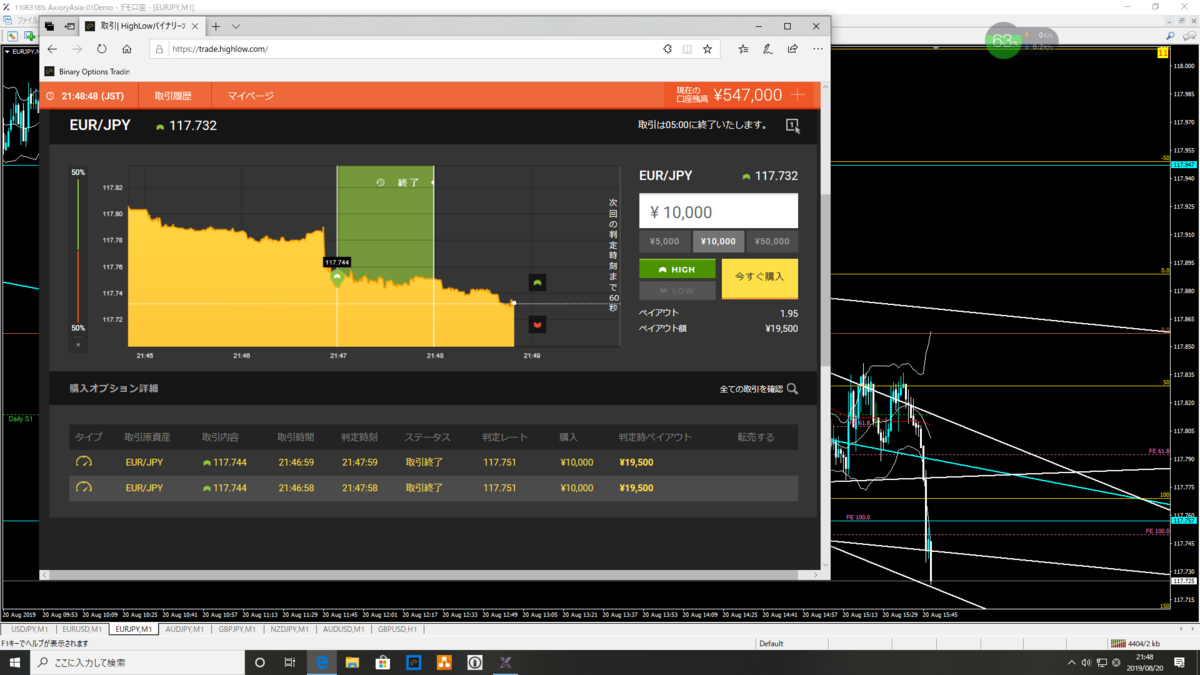Click the browser refresh icon
The height and width of the screenshot is (675, 1200).
point(102,49)
